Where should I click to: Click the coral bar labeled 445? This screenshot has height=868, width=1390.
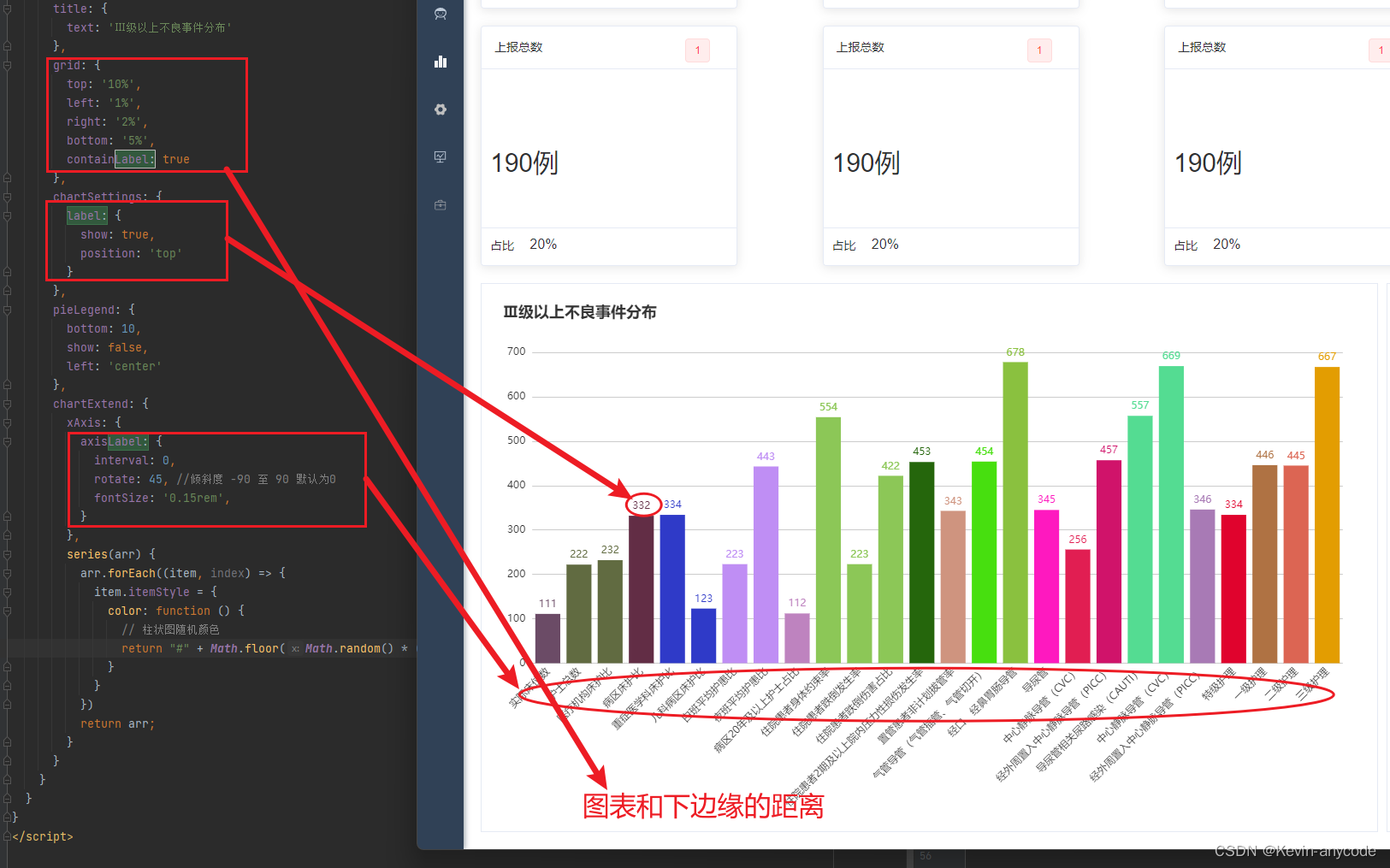(x=1296, y=564)
